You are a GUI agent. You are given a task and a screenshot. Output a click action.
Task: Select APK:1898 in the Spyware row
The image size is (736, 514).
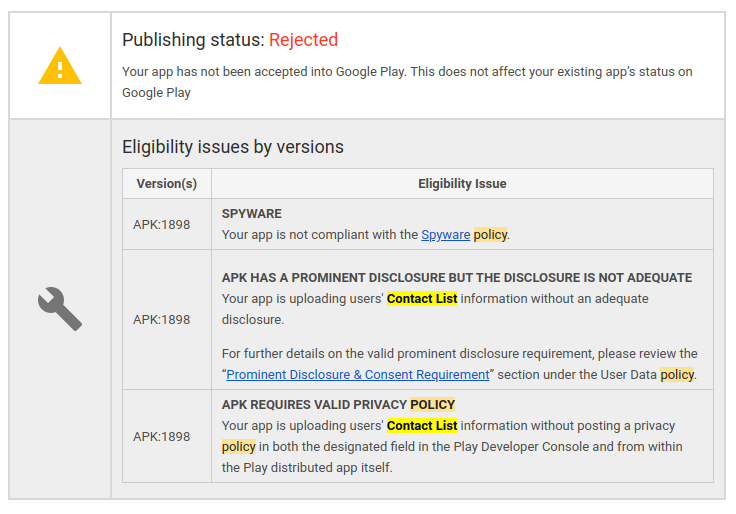tap(161, 224)
